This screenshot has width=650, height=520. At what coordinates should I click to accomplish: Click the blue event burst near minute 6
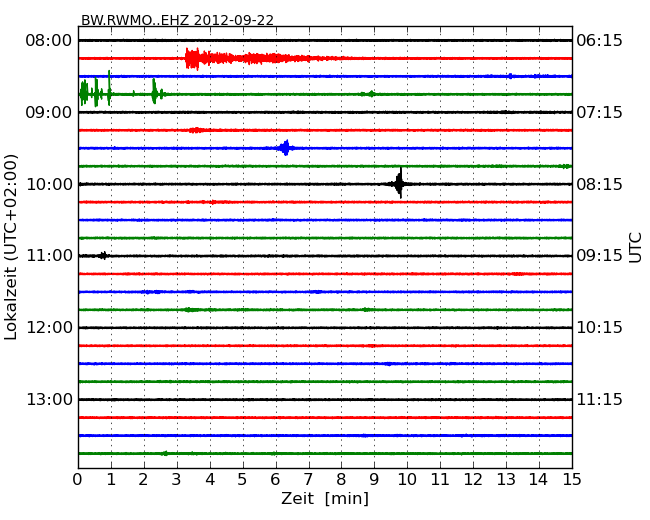285,148
